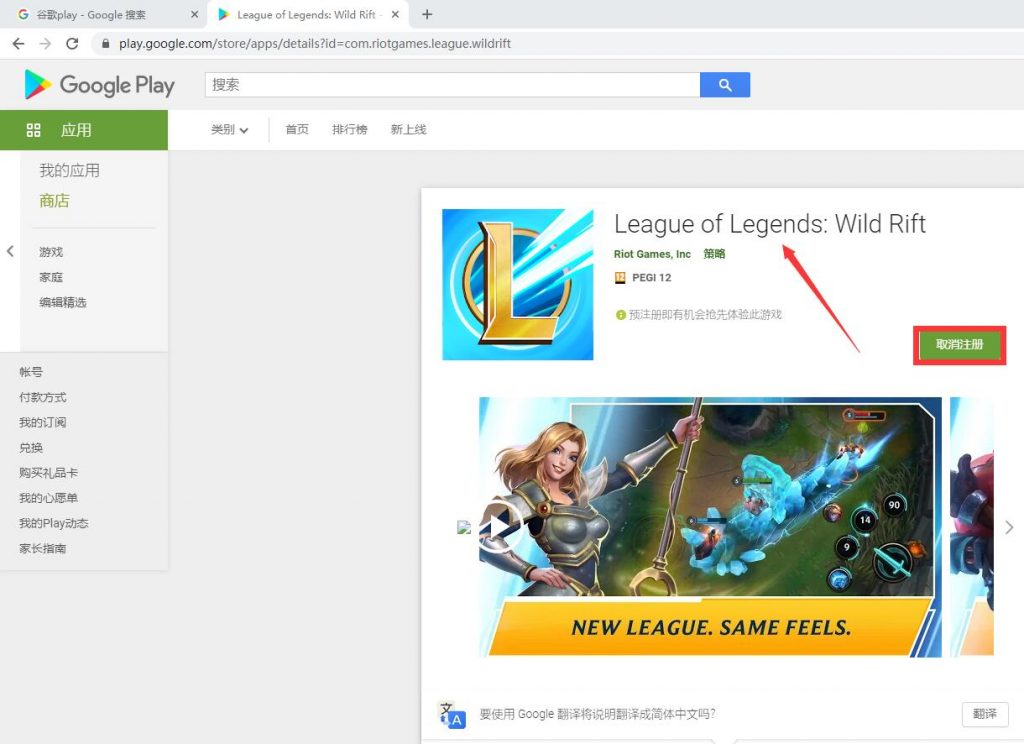Click the 应用 grid icon
Viewport: 1024px width, 744px height.
pos(33,130)
